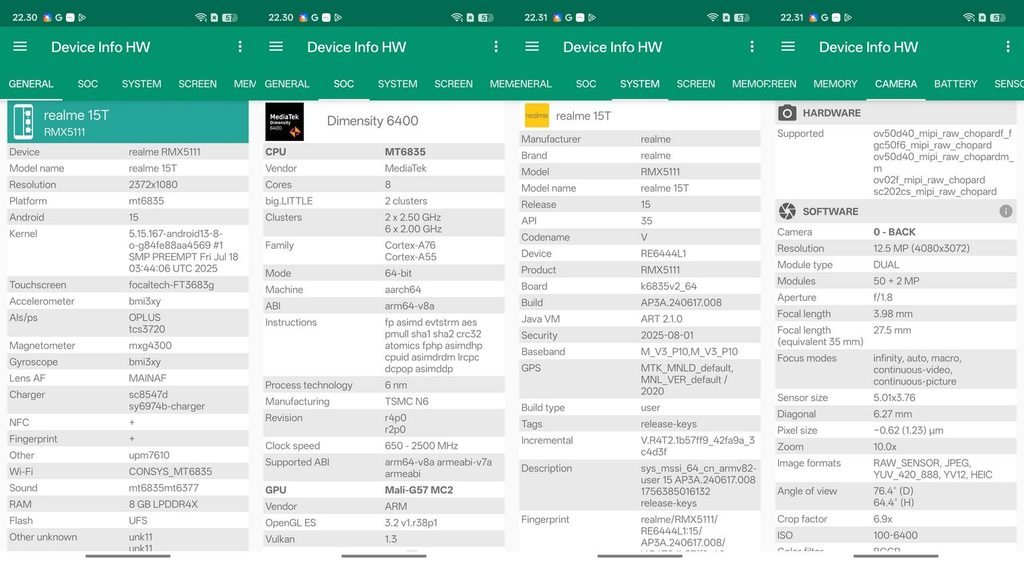Tap the Wi-Fi status icon in the GENERAL screen
Viewport: 1024px width, 563px height.
(200, 18)
